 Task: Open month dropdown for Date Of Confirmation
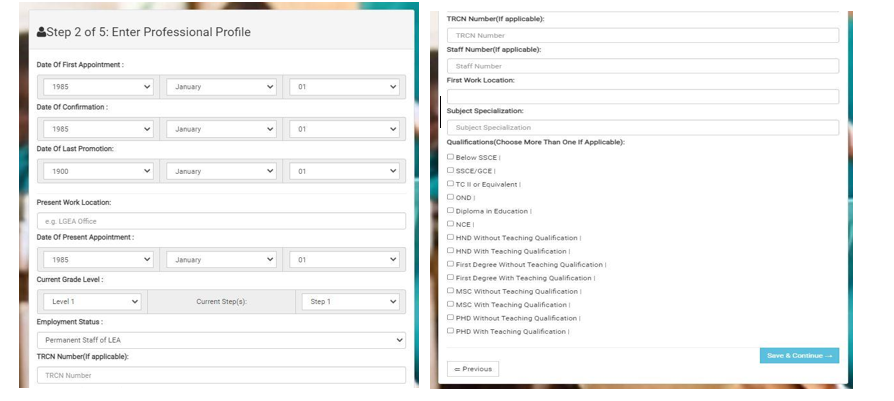tap(222, 129)
